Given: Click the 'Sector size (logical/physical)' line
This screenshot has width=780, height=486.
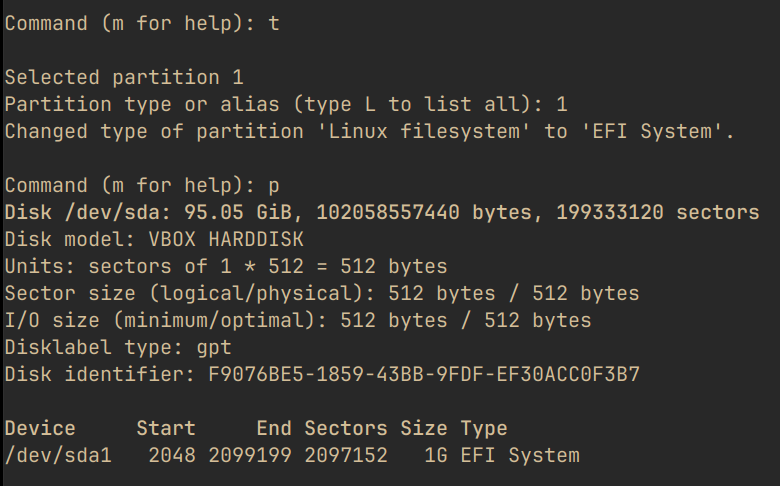Looking at the screenshot, I should tap(322, 294).
